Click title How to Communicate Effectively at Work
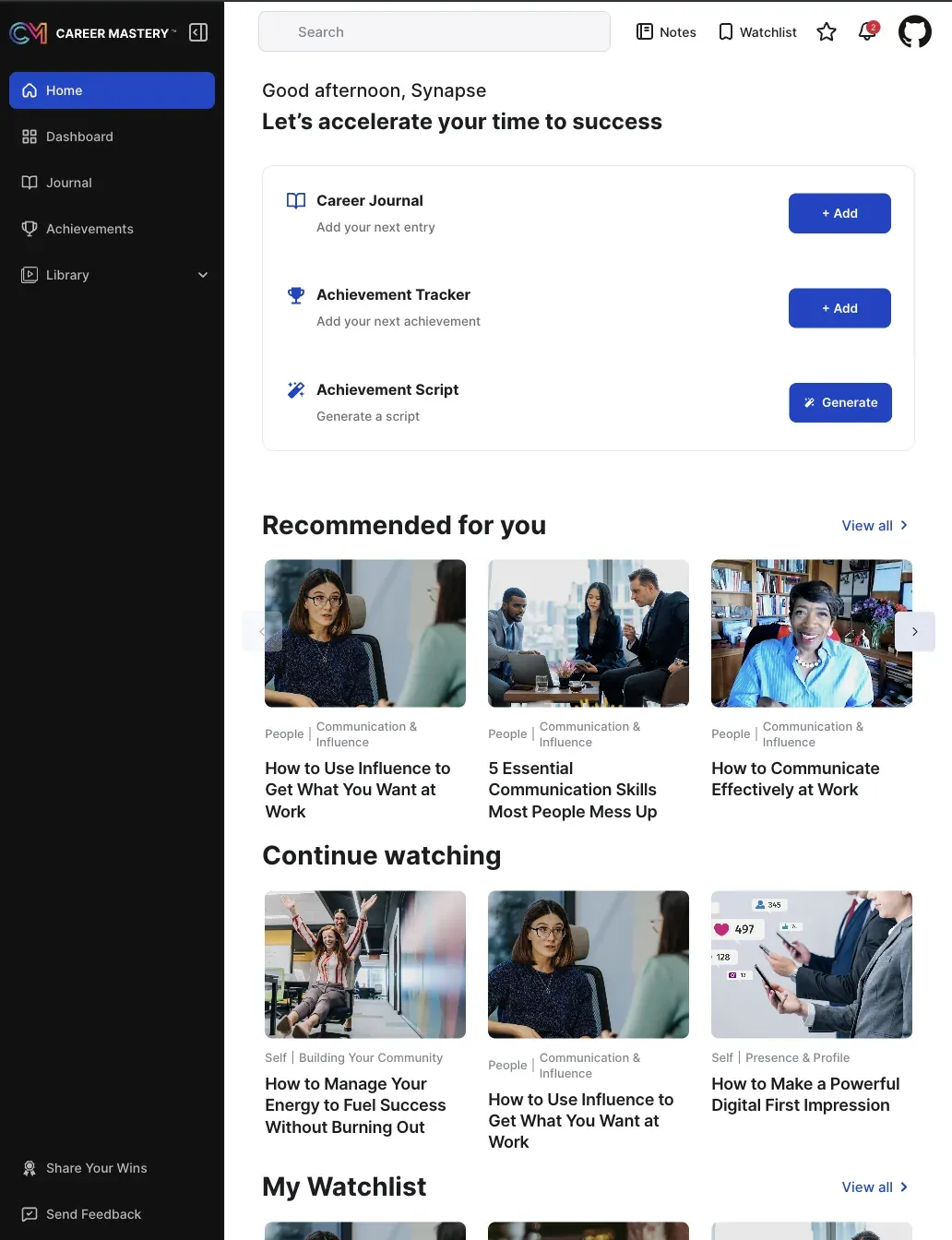Image resolution: width=952 pixels, height=1240 pixels. (795, 780)
